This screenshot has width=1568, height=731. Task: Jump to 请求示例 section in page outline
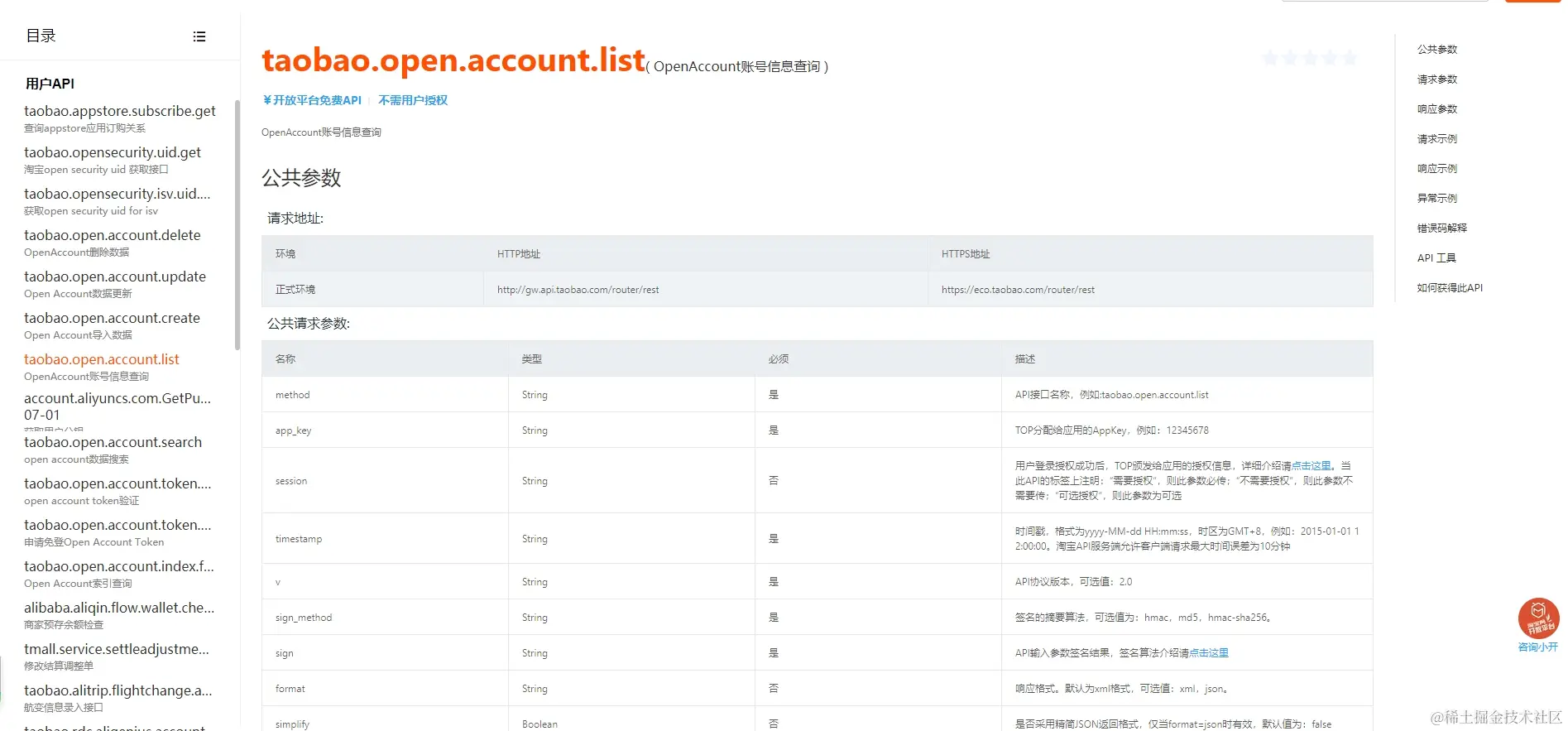pos(1437,139)
